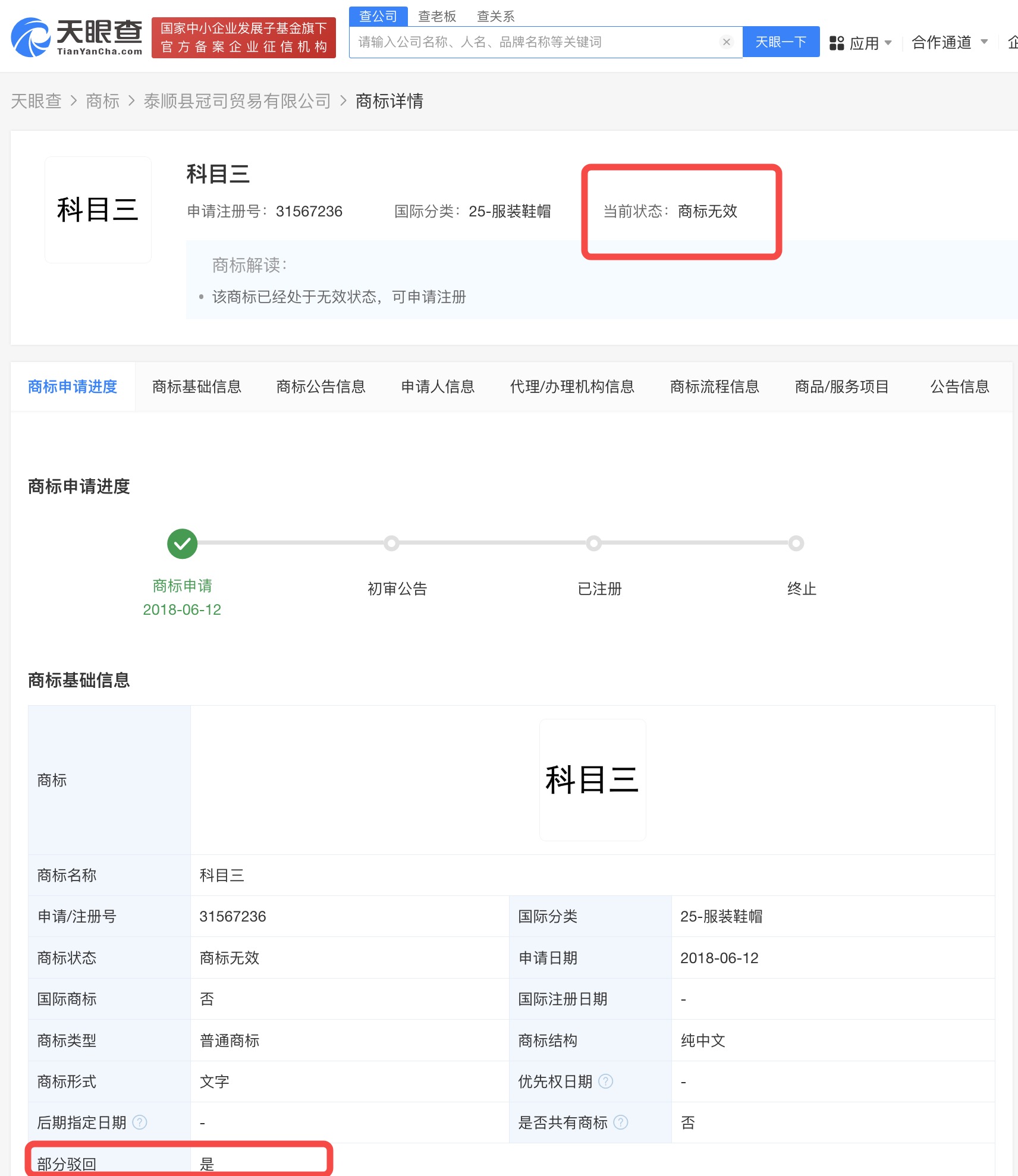Click the 科目三 trademark thumbnail at top

(x=98, y=209)
